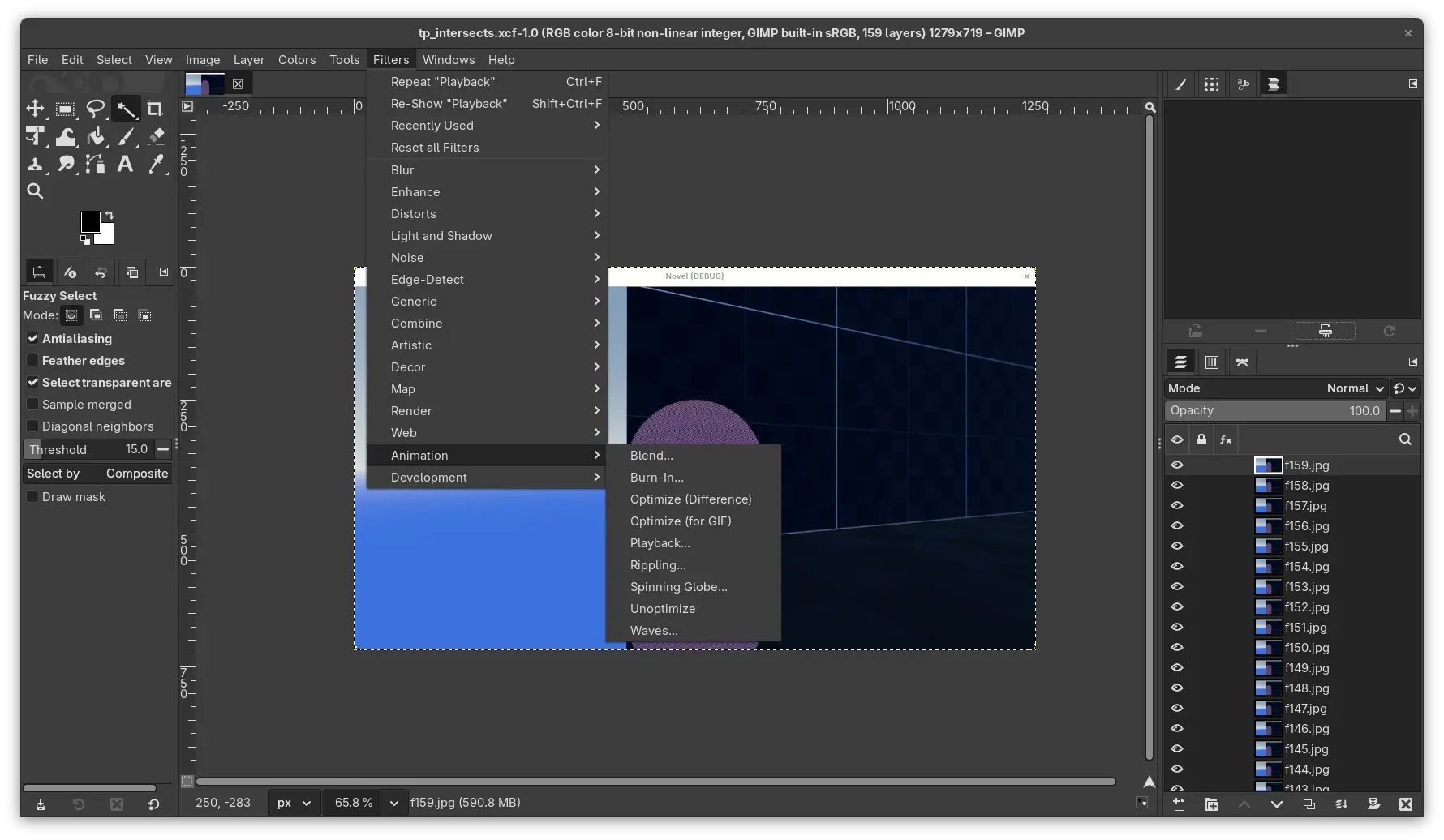1444x840 pixels.
Task: Choose Playback... from the Animation submenu
Action: (x=660, y=543)
